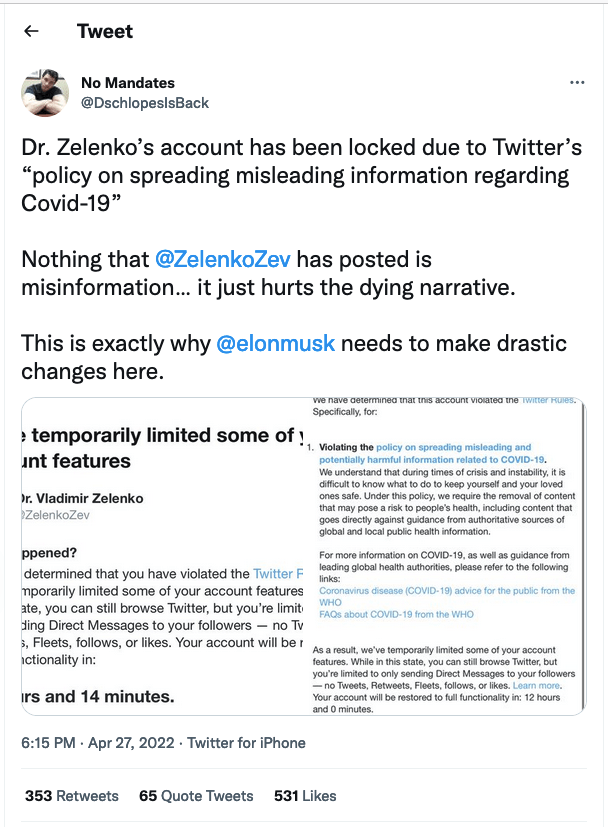
Task: Open the tweet's more options menu
Action: (x=577, y=83)
